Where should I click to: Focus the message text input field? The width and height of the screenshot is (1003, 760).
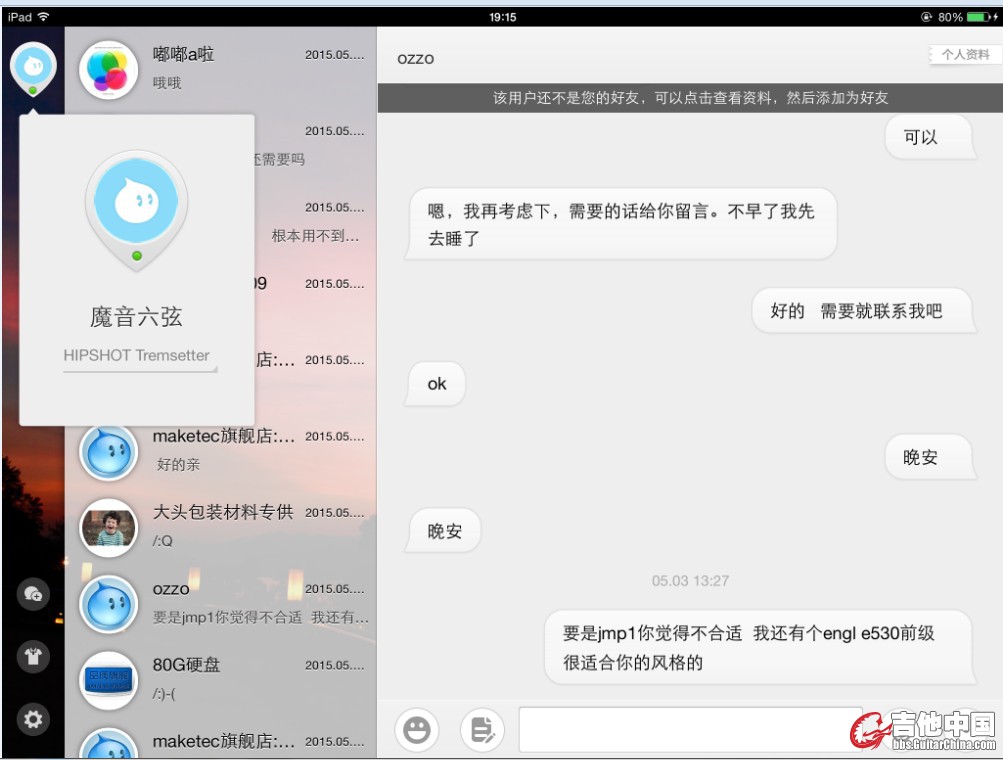(691, 729)
